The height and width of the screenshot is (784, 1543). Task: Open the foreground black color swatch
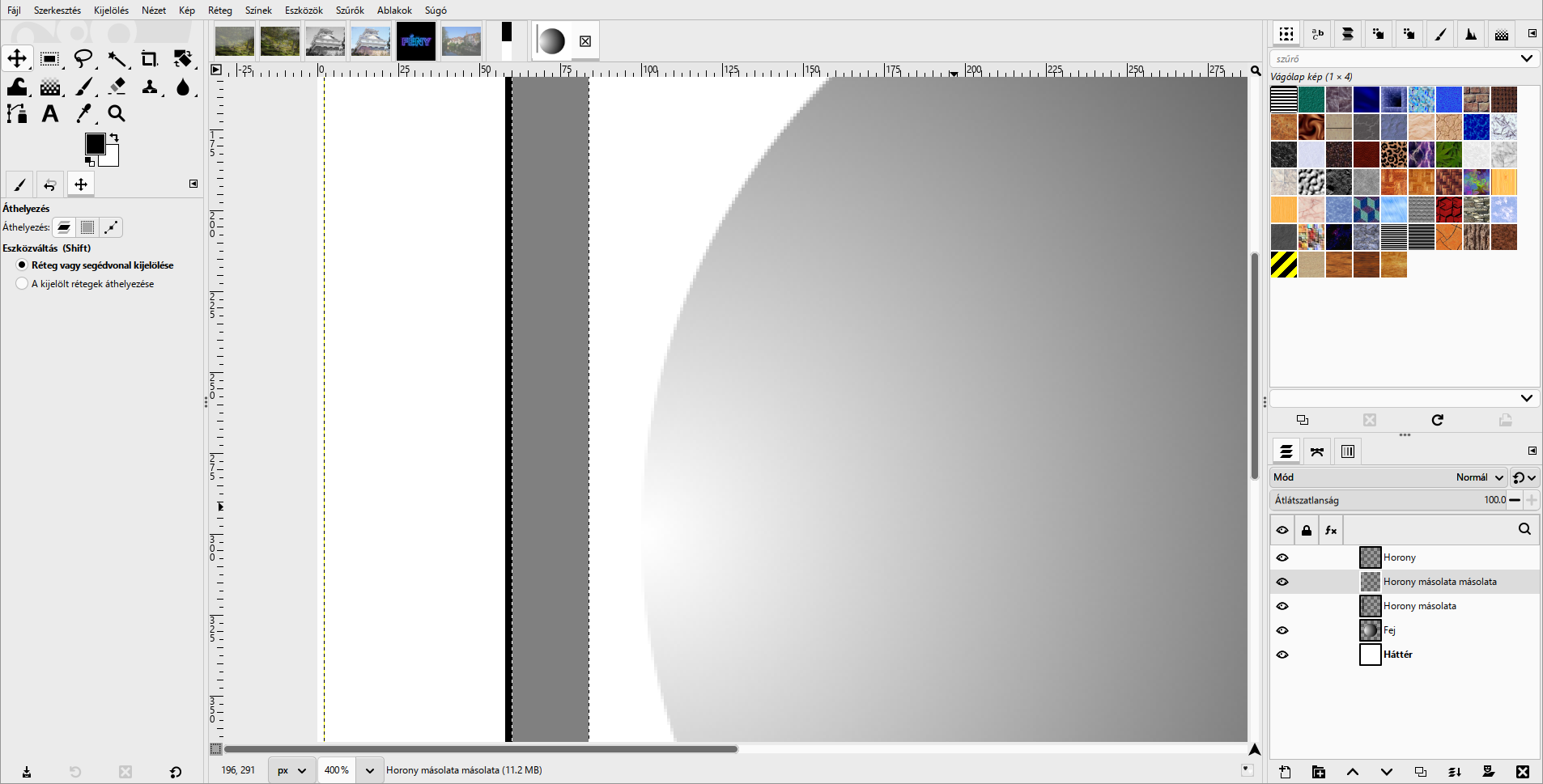coord(95,144)
